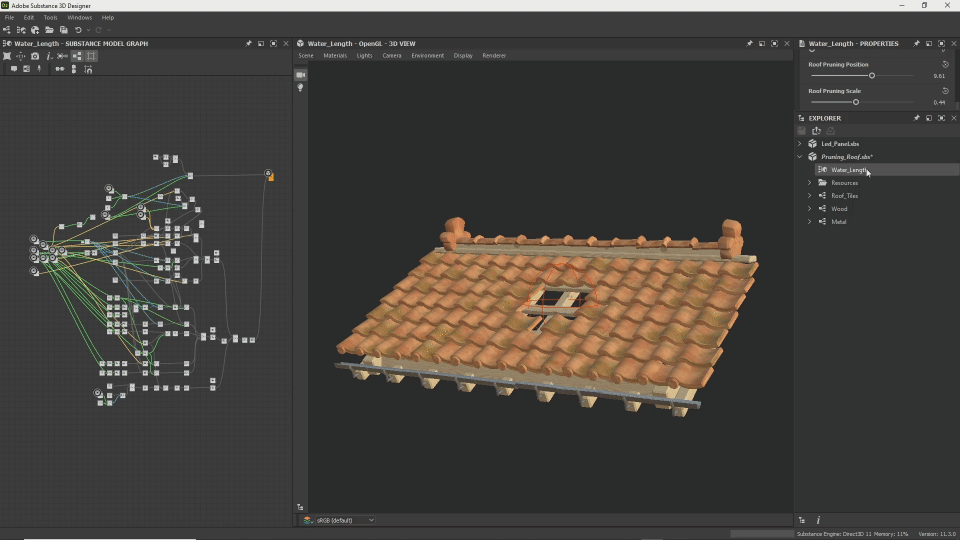This screenshot has height=540, width=960.
Task: Pin the Substance Model Graph panel
Action: pyautogui.click(x=249, y=43)
